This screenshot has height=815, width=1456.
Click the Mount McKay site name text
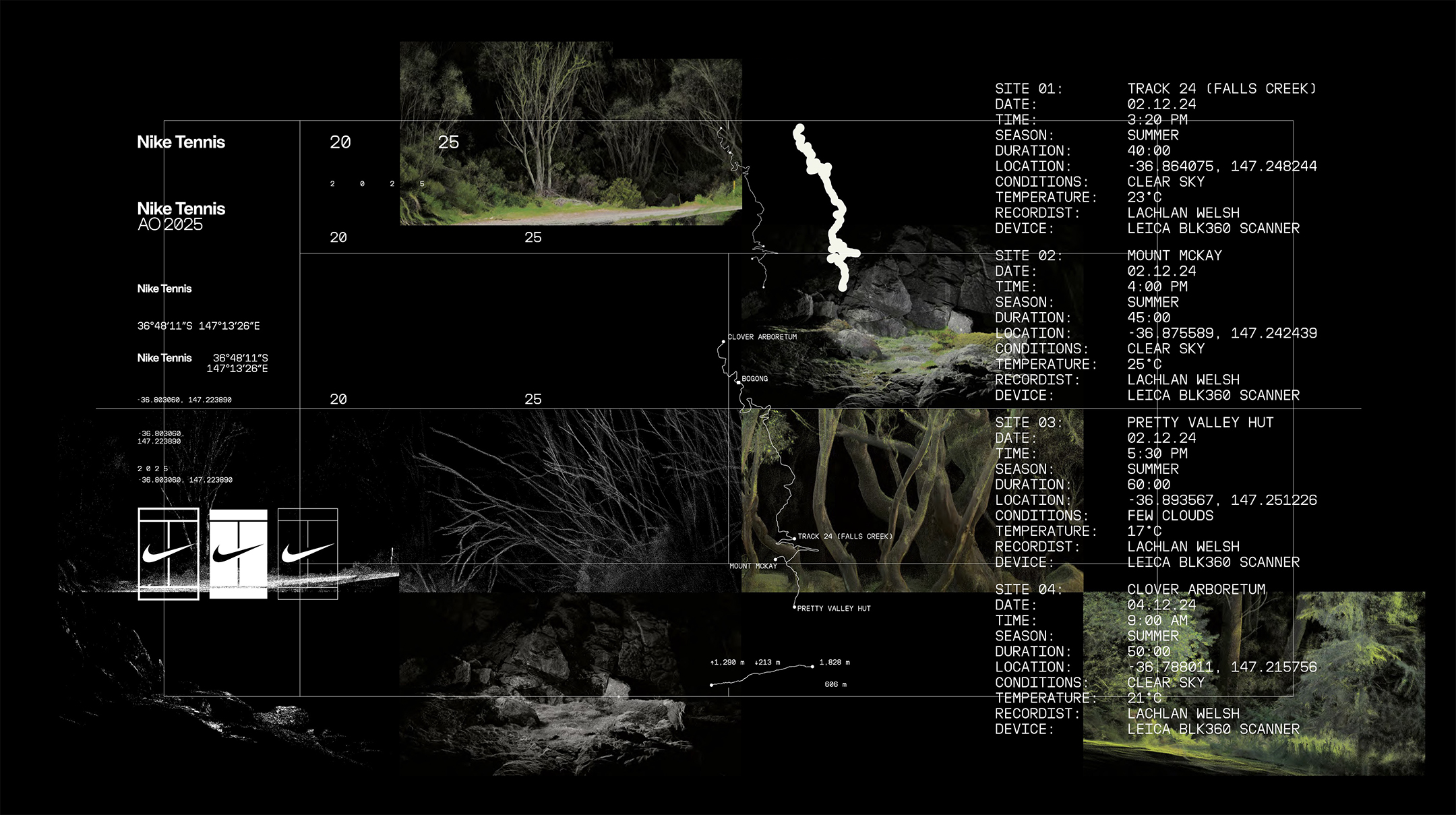point(1174,255)
